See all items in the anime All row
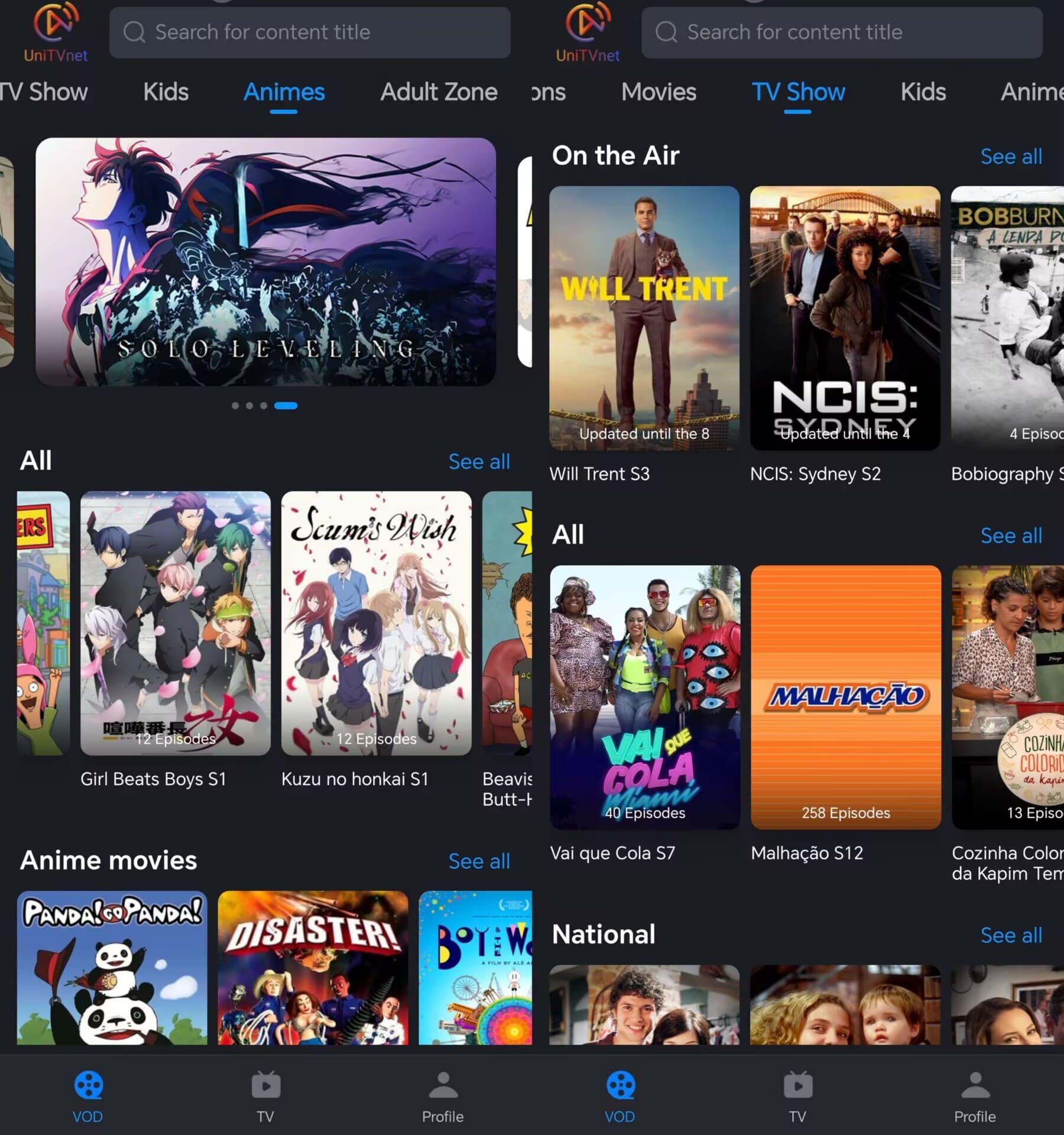The height and width of the screenshot is (1135, 1064). point(479,462)
